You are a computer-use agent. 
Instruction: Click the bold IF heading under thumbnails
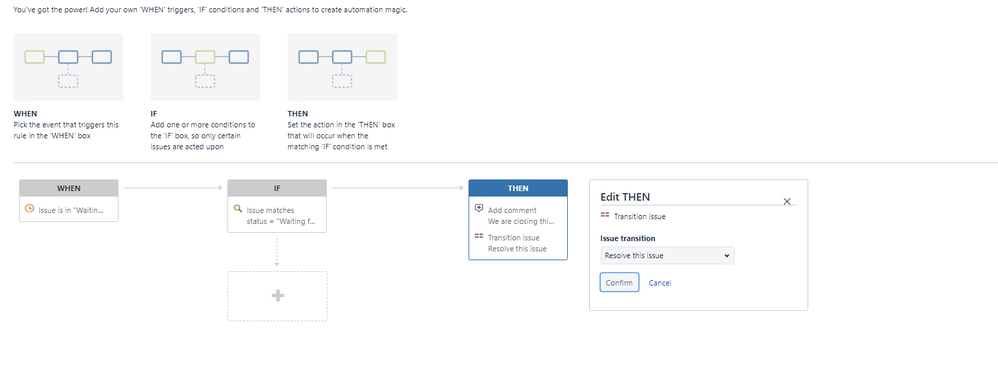[x=153, y=114]
